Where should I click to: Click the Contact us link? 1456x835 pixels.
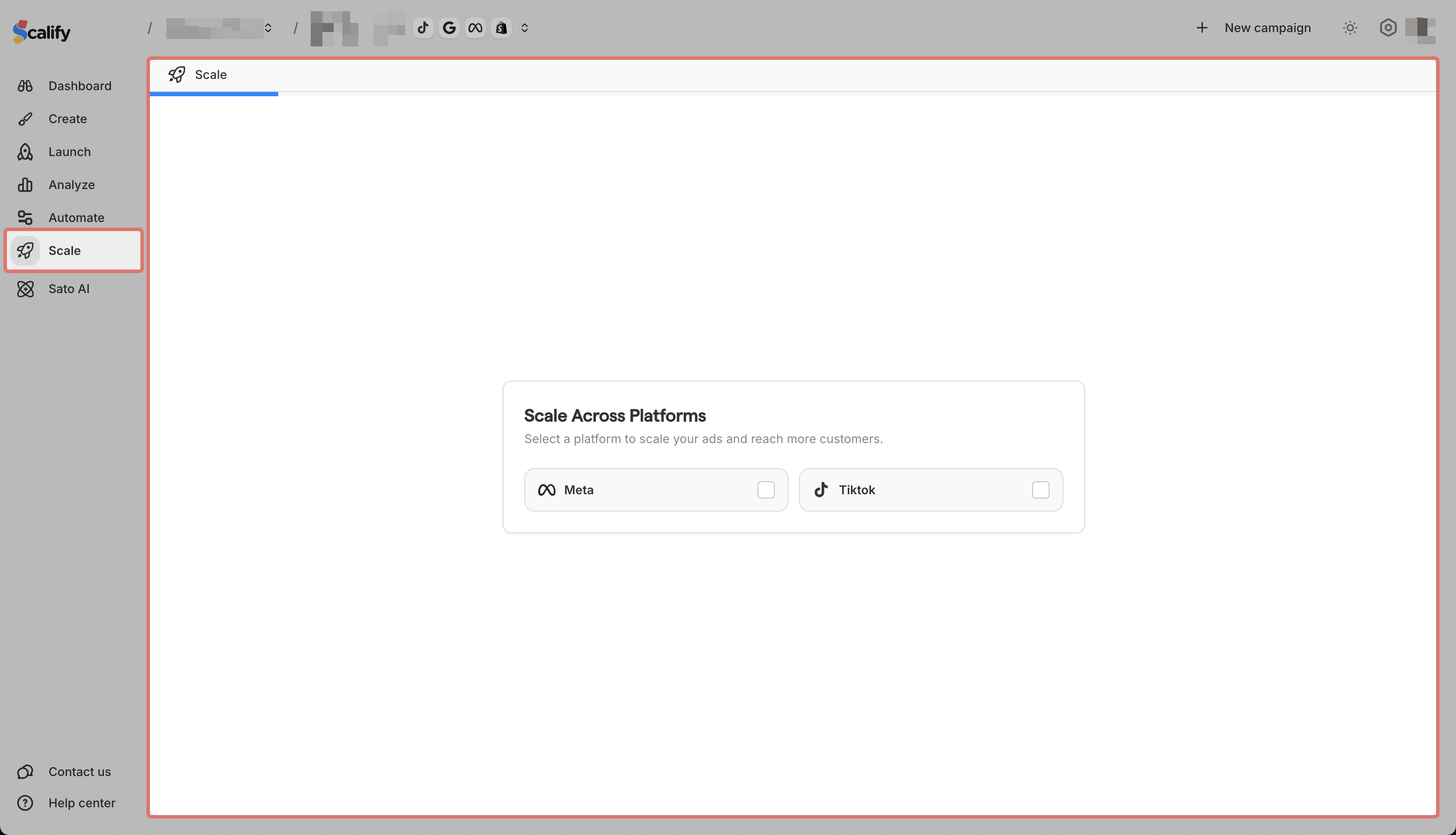[79, 772]
